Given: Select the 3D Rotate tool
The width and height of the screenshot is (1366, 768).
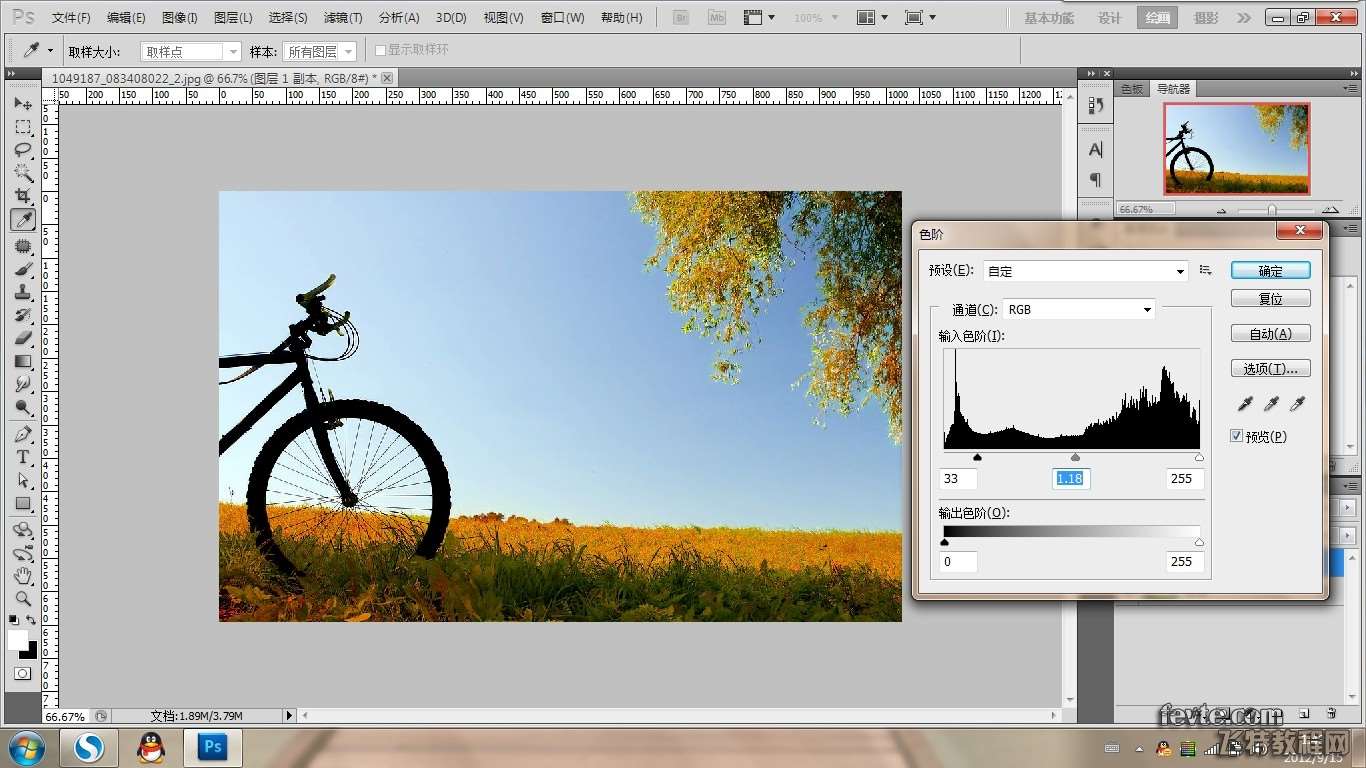Looking at the screenshot, I should pyautogui.click(x=23, y=530).
